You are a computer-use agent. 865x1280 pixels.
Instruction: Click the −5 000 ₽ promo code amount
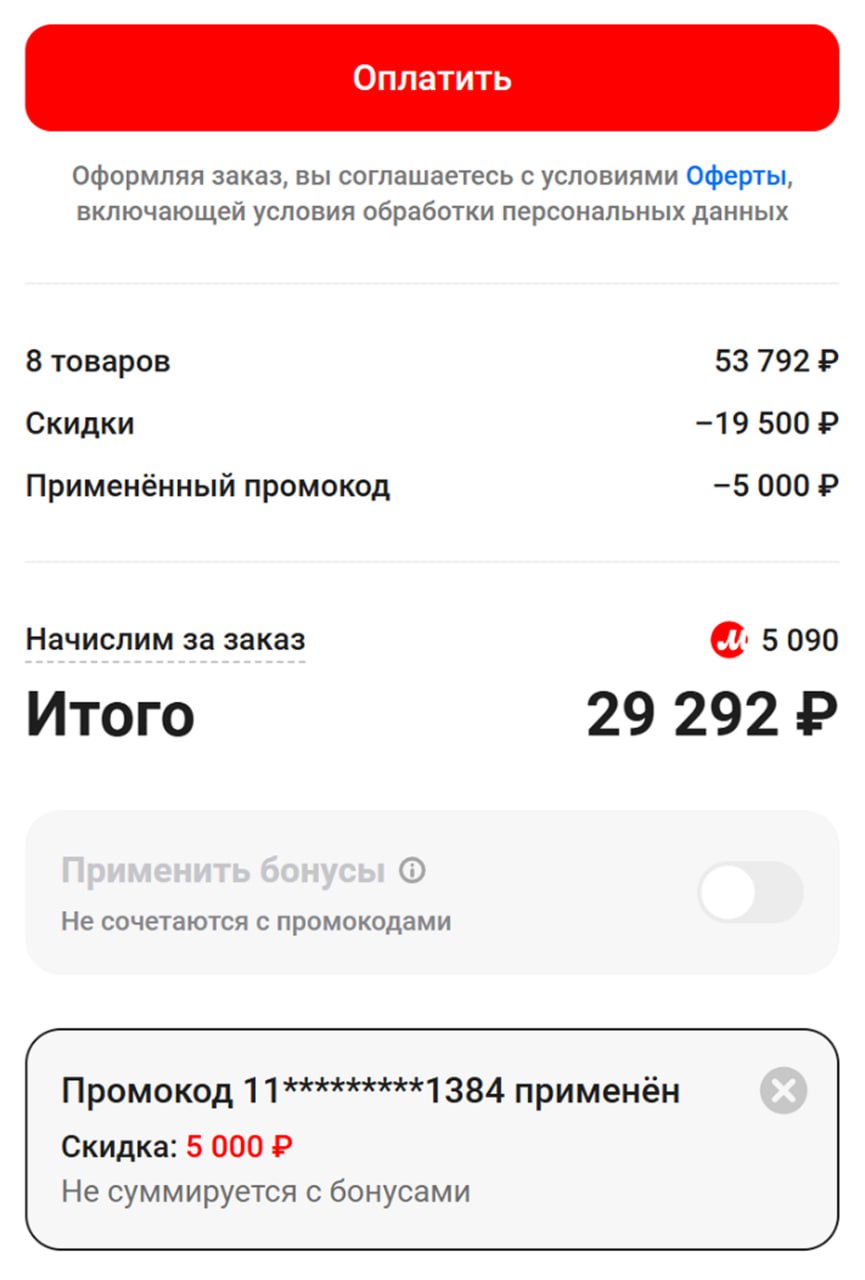pos(775,487)
